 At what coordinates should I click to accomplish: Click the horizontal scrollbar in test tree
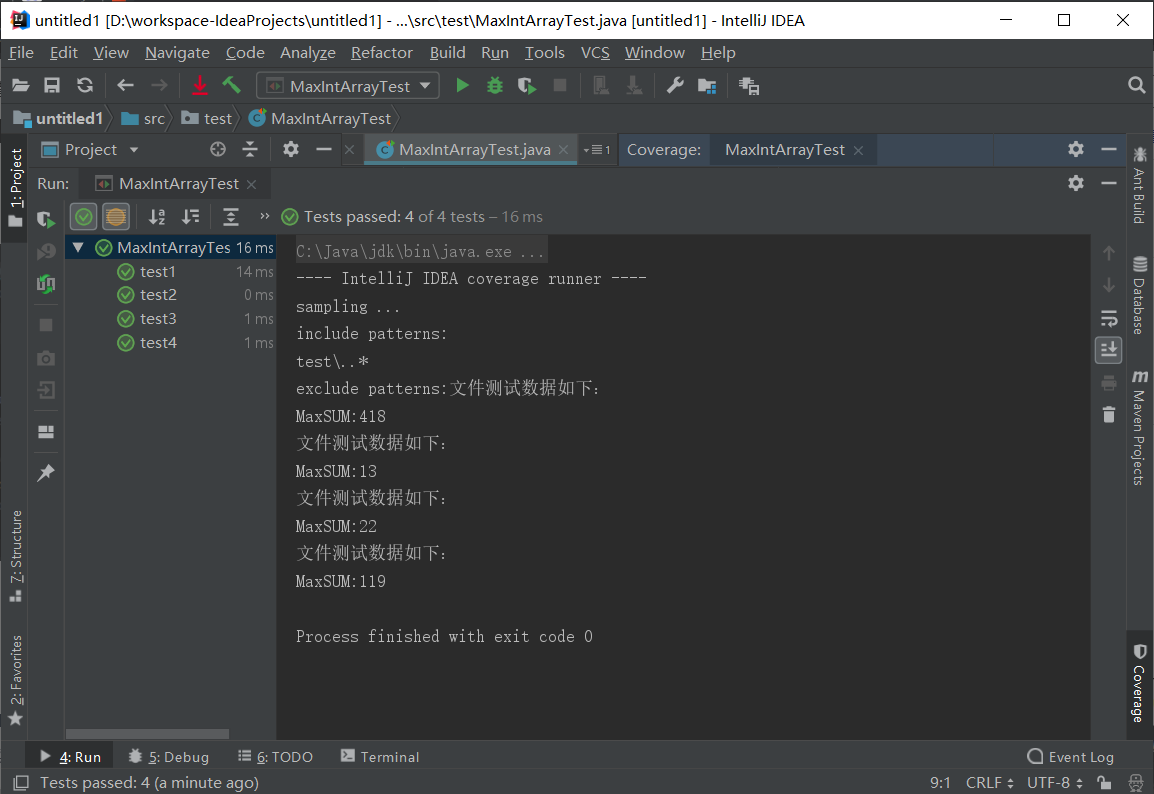tap(147, 734)
